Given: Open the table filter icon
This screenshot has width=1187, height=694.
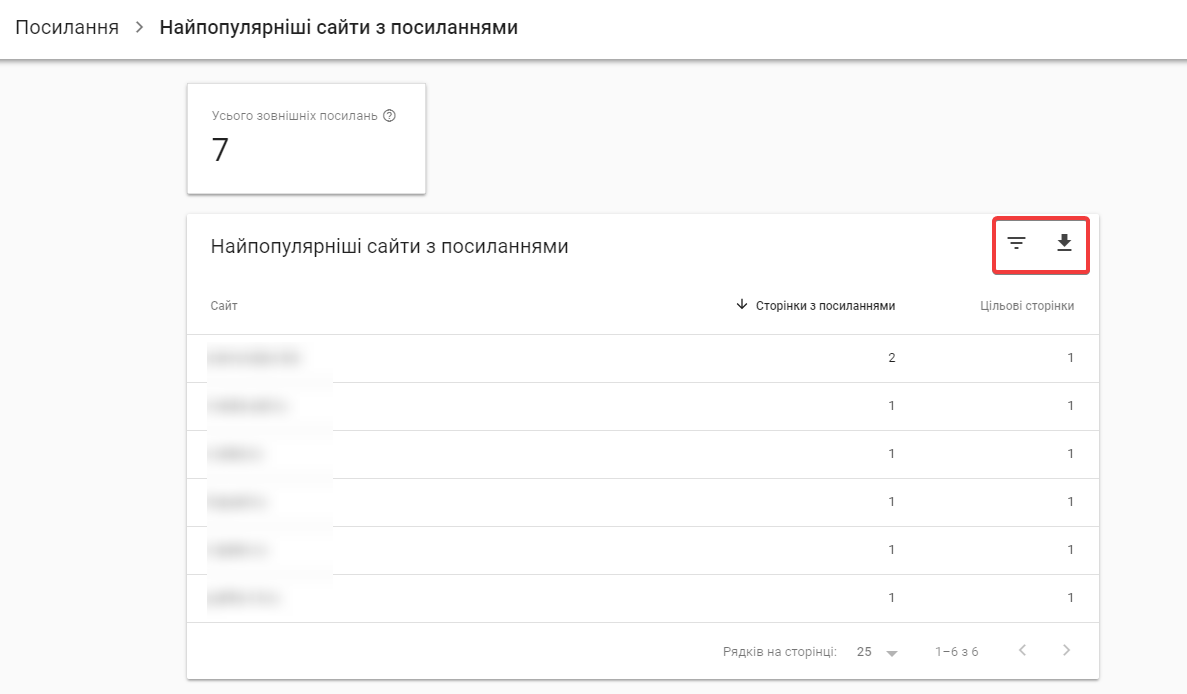Looking at the screenshot, I should [1016, 243].
